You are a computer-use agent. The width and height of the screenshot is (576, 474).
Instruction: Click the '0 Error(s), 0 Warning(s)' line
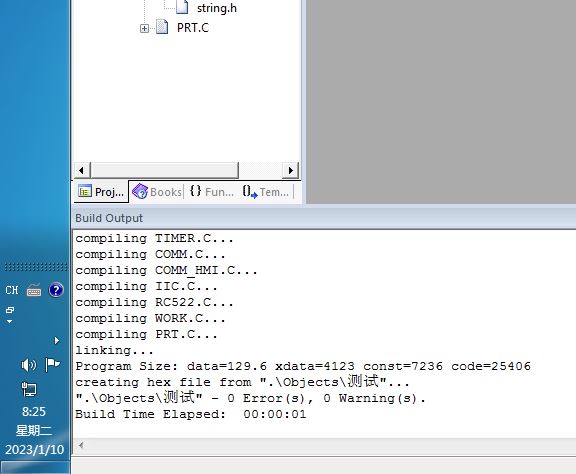(251, 398)
